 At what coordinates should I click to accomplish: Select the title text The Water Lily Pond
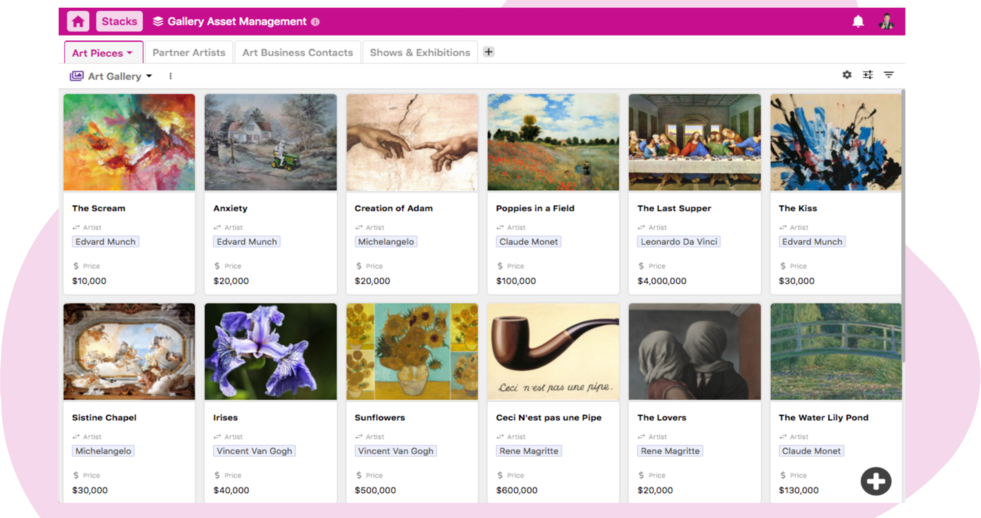click(823, 418)
